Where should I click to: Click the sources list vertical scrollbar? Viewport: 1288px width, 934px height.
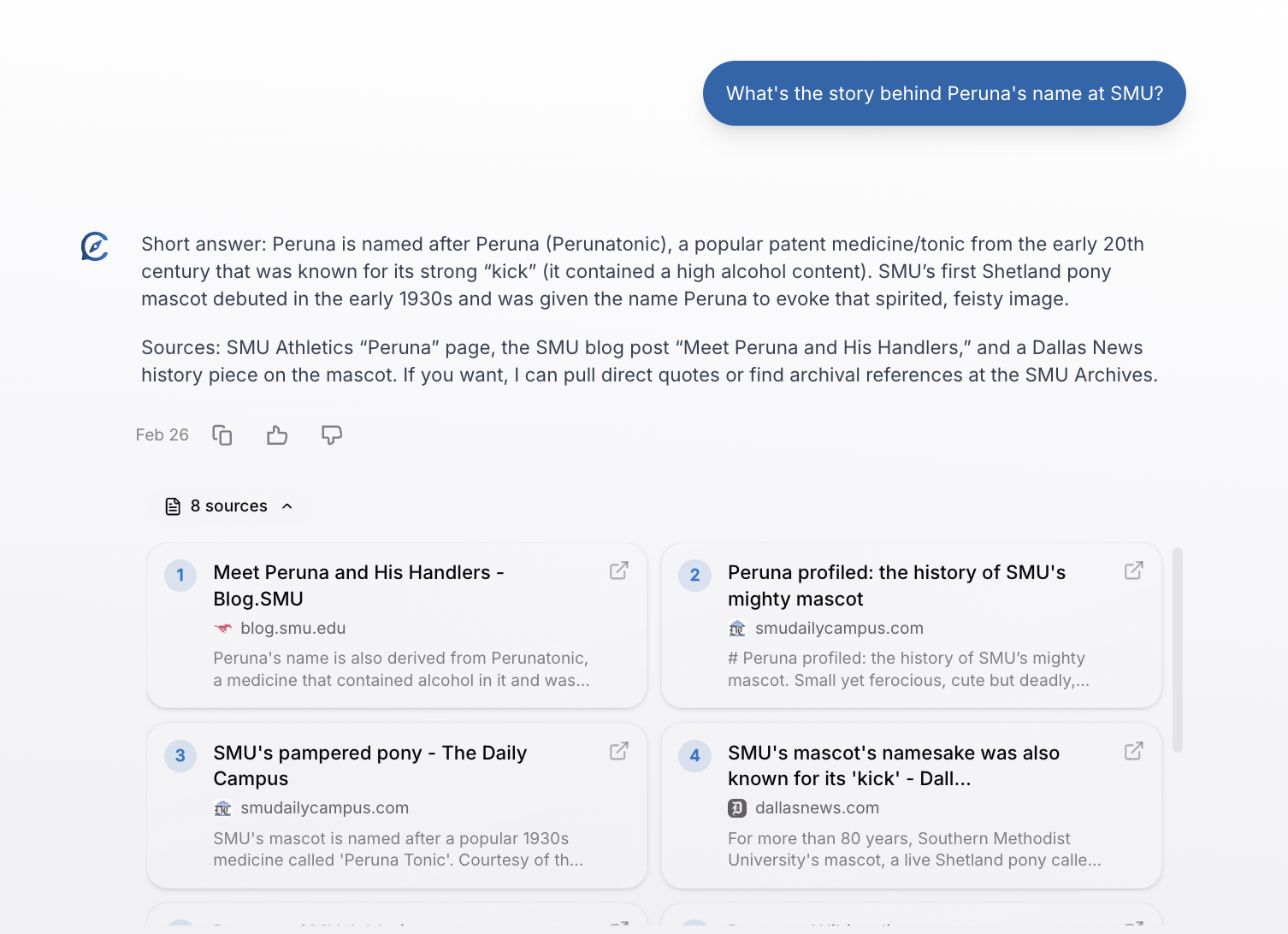point(1178,650)
